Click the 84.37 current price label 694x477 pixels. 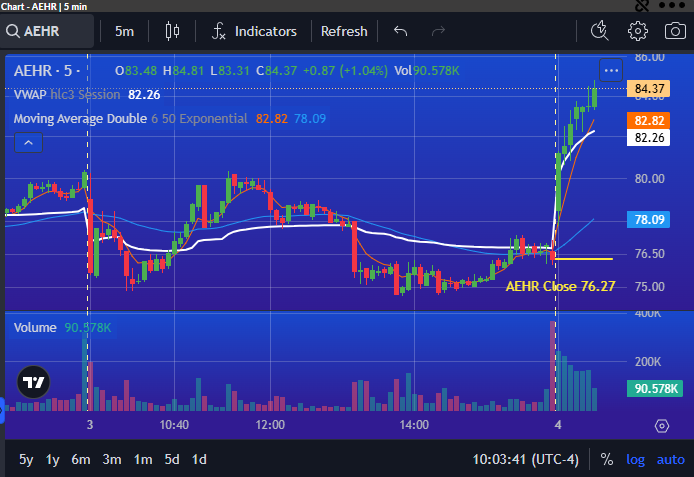(x=648, y=88)
